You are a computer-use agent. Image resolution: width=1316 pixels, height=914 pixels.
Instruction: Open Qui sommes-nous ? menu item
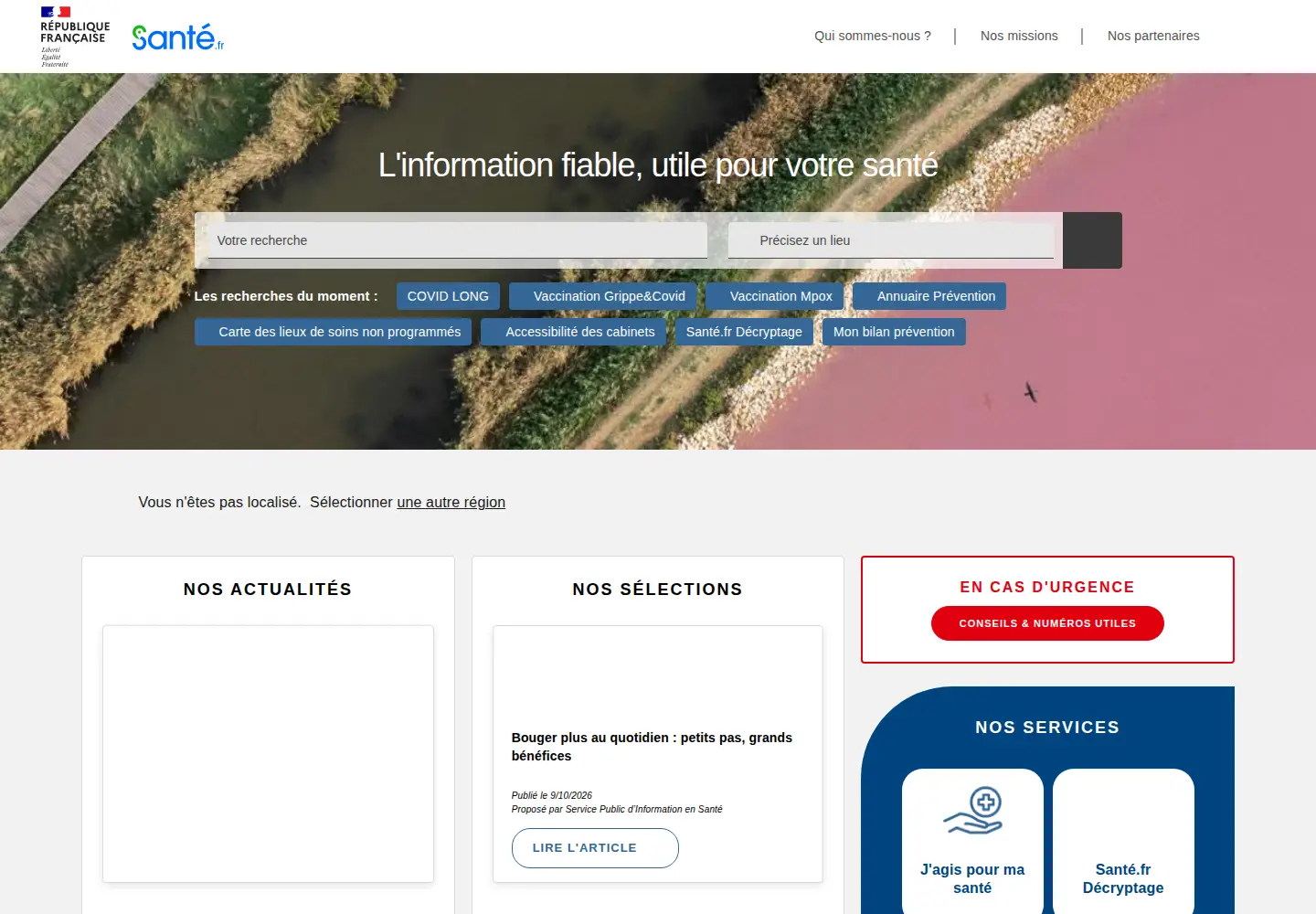(x=873, y=36)
